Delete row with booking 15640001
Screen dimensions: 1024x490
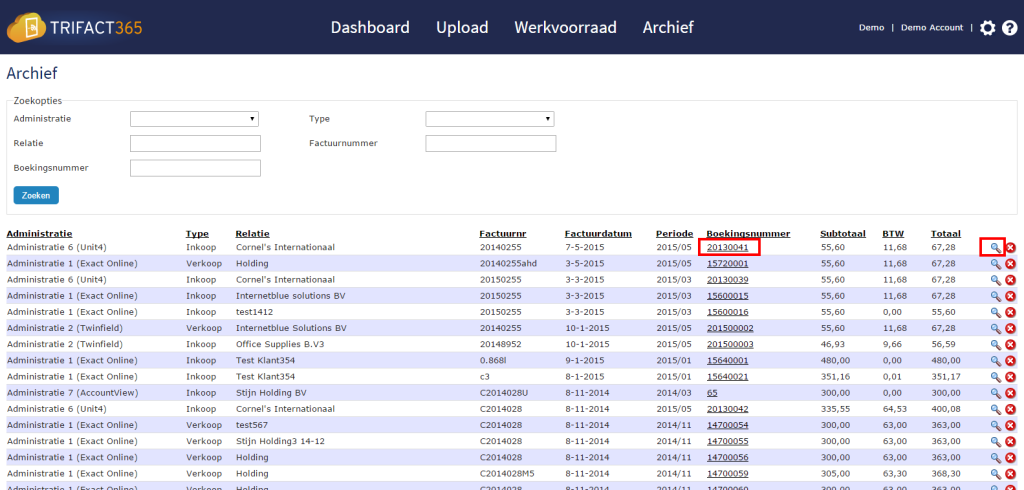[1010, 361]
